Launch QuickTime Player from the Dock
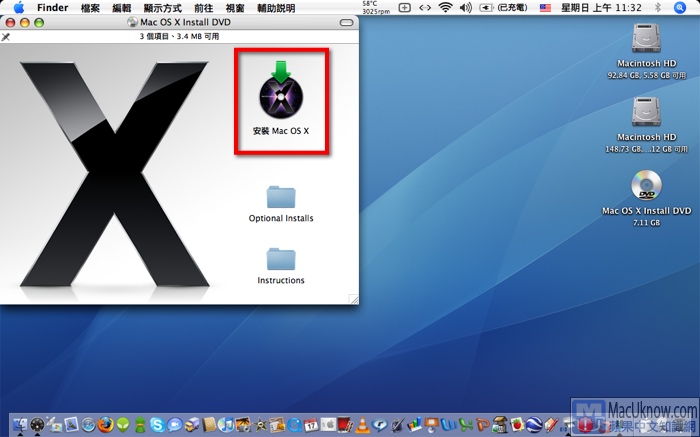This screenshot has width=700, height=437. (x=294, y=425)
